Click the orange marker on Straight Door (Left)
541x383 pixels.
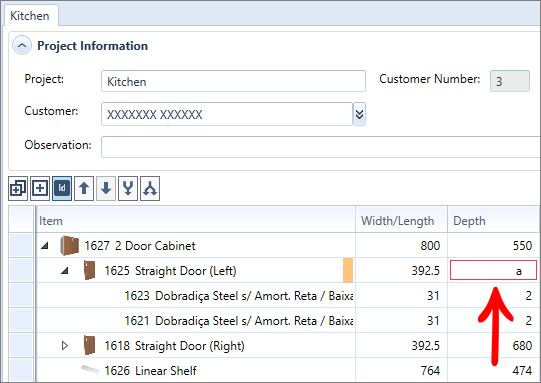tap(348, 271)
